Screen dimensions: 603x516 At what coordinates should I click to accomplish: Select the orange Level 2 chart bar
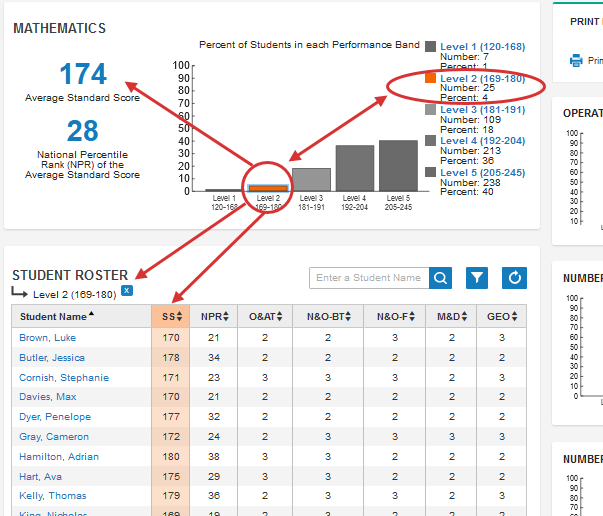pyautogui.click(x=268, y=188)
